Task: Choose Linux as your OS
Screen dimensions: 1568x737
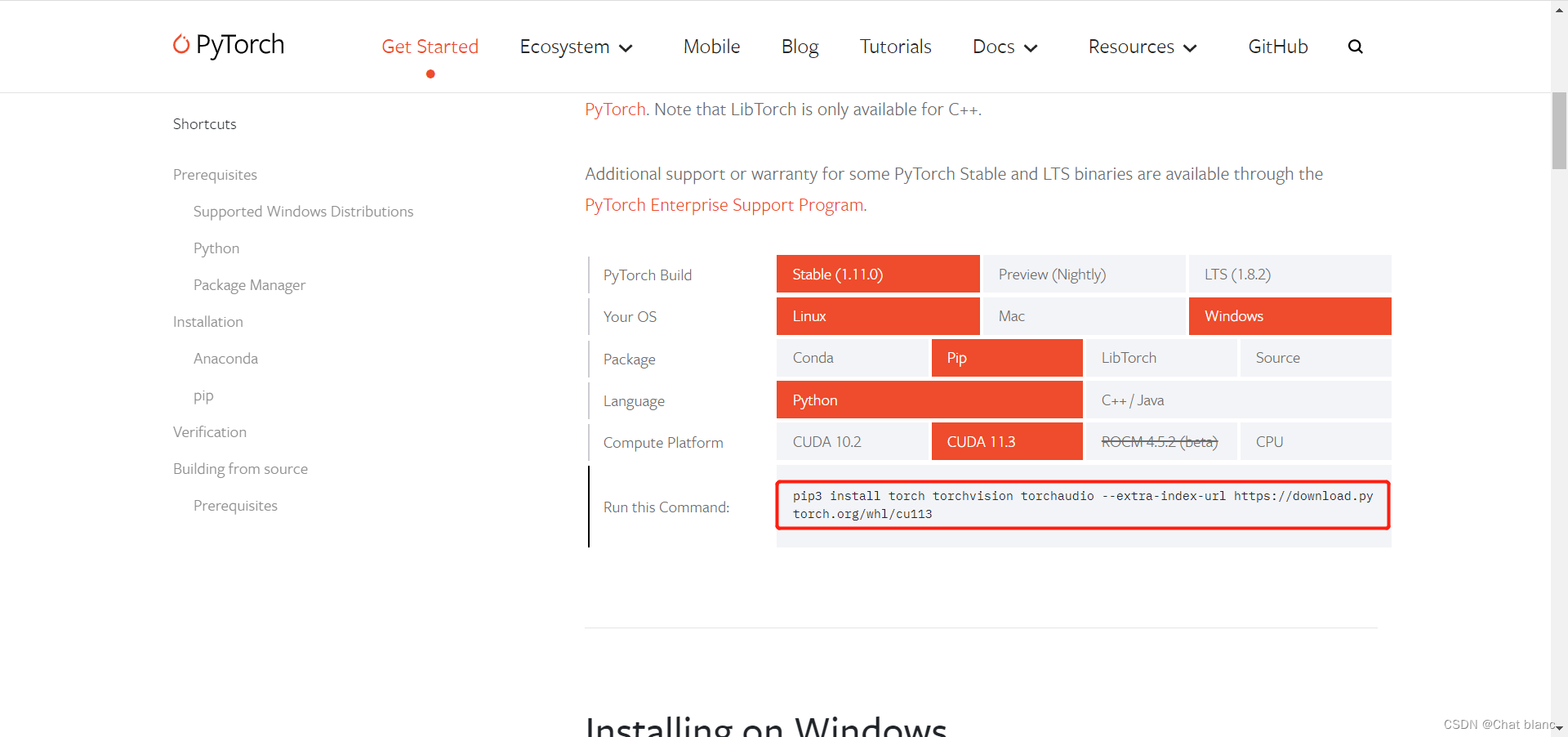Action: pos(878,316)
